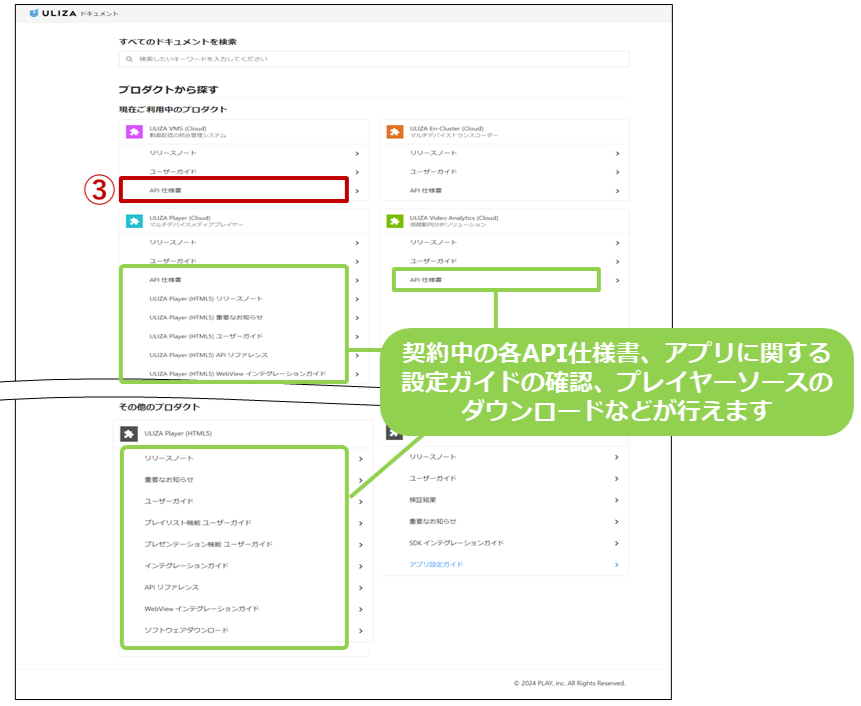Open the ソフトウェアダウンロード link
Viewport: 861px width, 706px height.
186,630
